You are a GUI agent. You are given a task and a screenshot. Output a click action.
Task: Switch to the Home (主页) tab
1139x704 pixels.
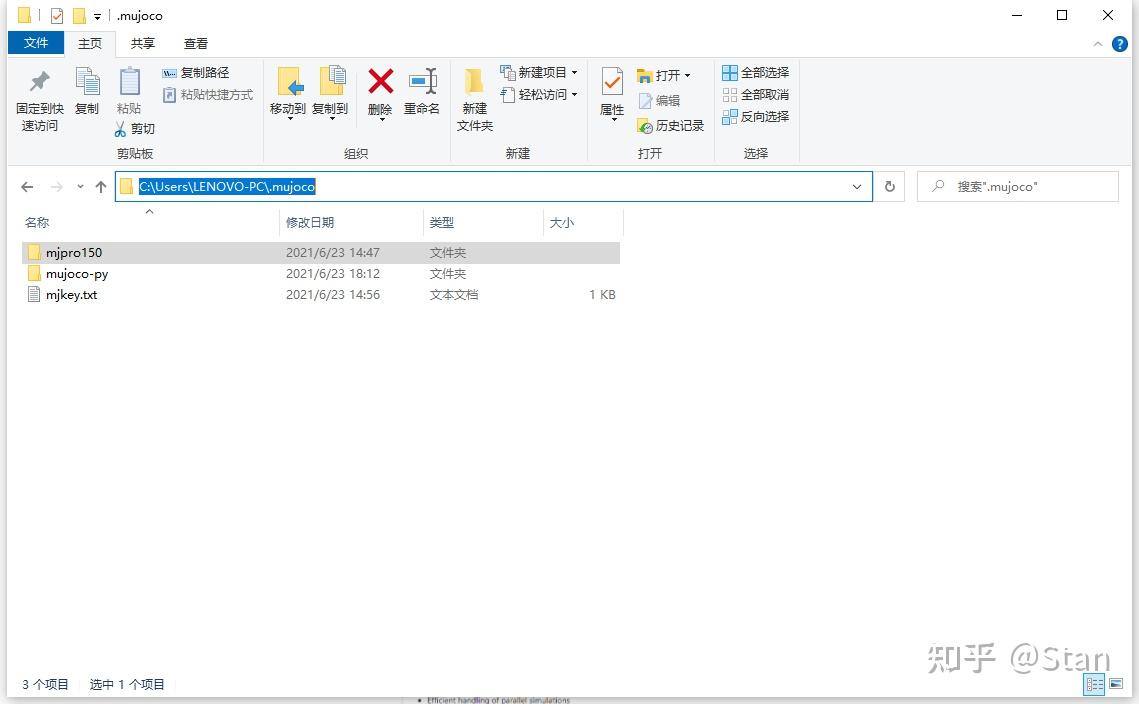point(90,44)
